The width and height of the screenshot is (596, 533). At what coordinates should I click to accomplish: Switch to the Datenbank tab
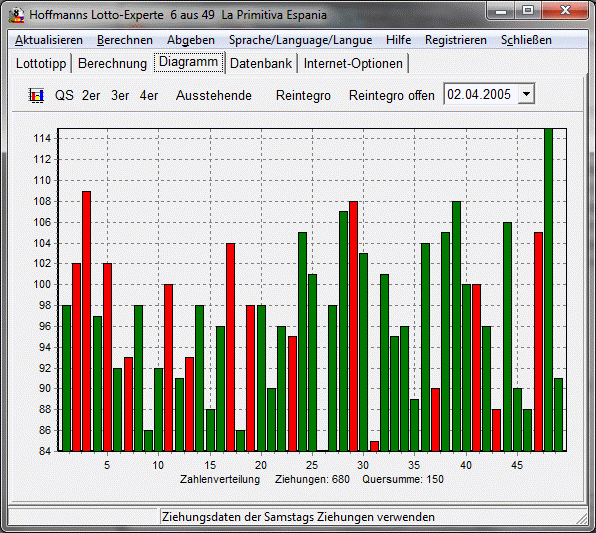coord(261,63)
